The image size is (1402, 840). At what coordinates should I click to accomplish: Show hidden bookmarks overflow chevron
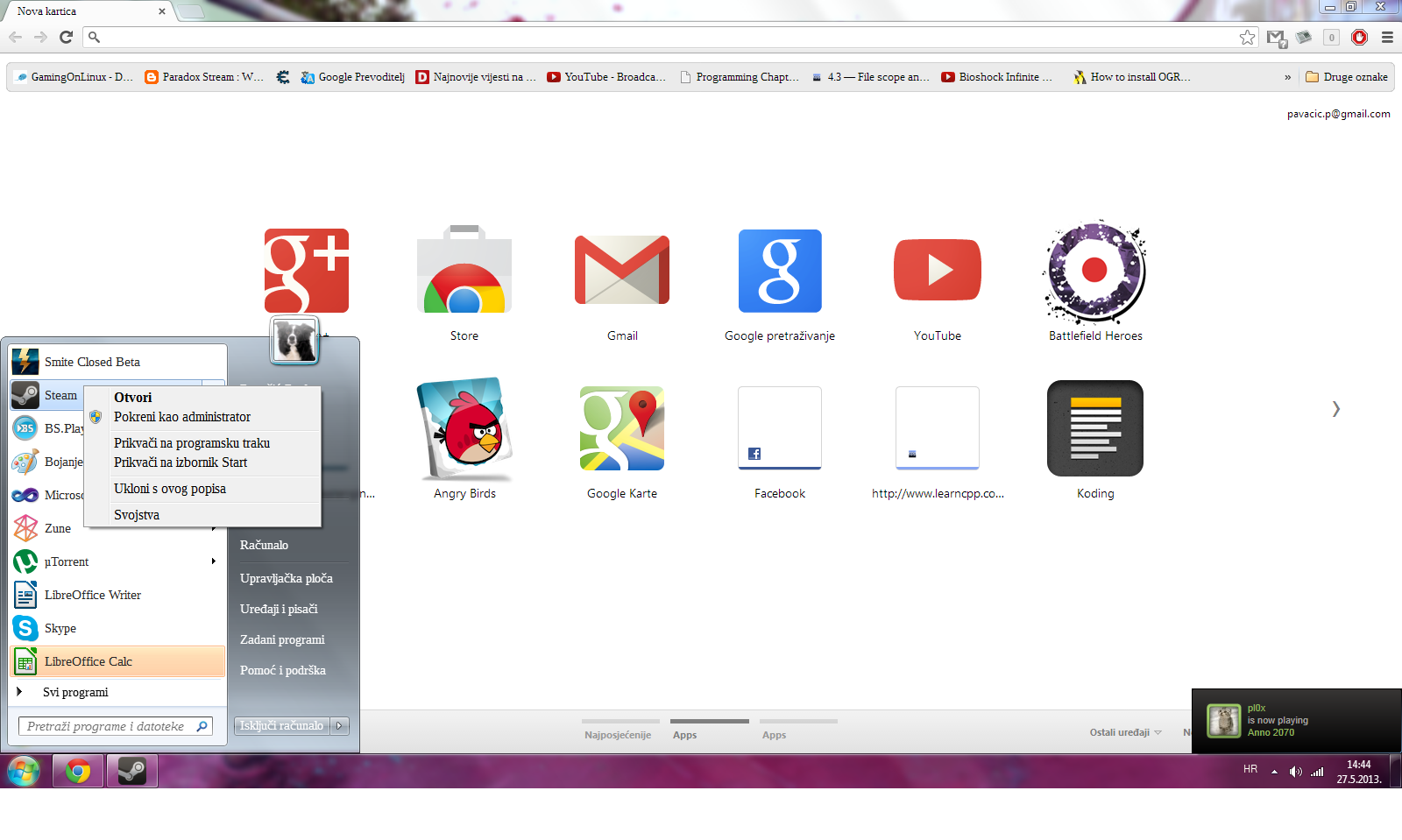1287,77
